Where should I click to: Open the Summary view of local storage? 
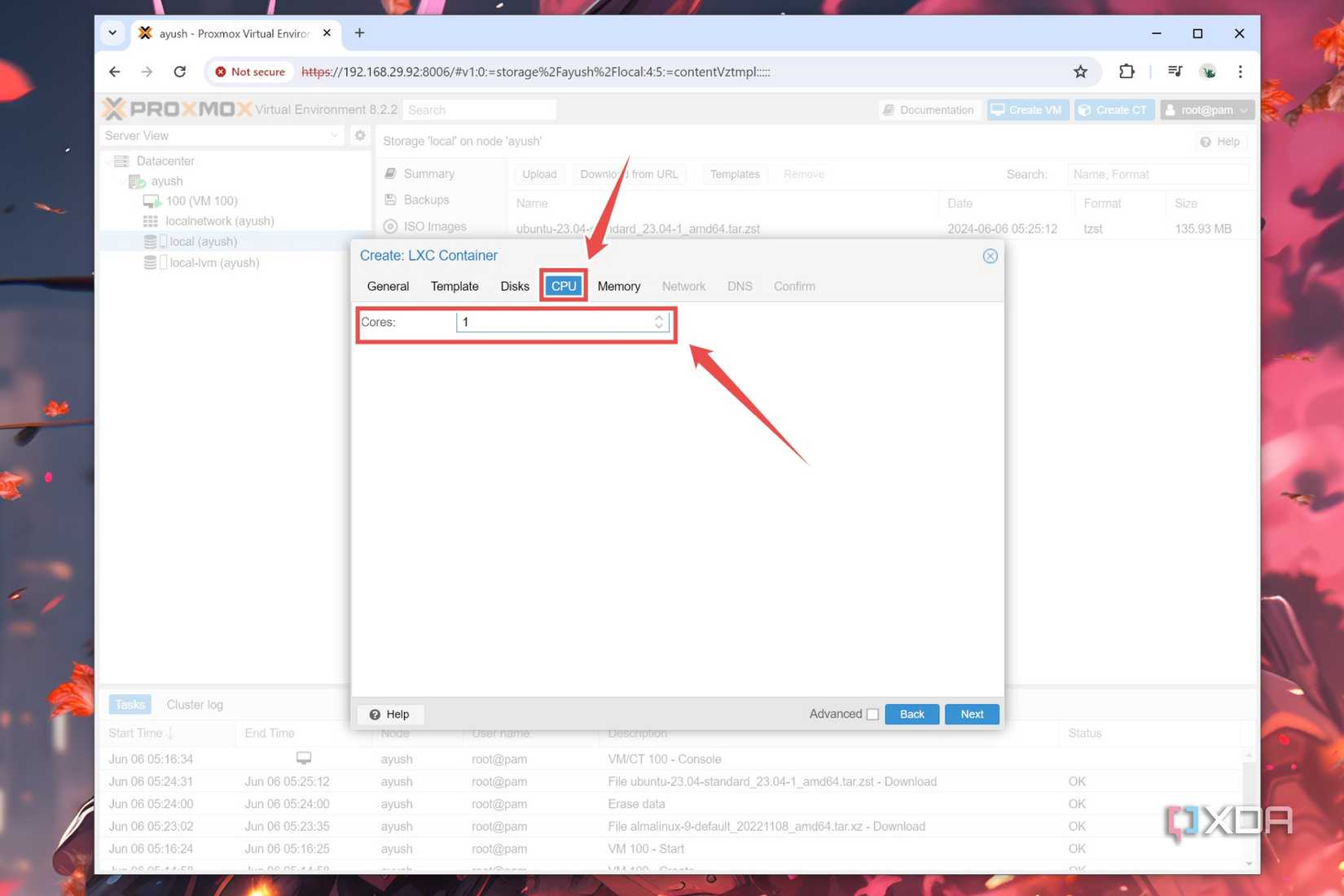click(428, 173)
